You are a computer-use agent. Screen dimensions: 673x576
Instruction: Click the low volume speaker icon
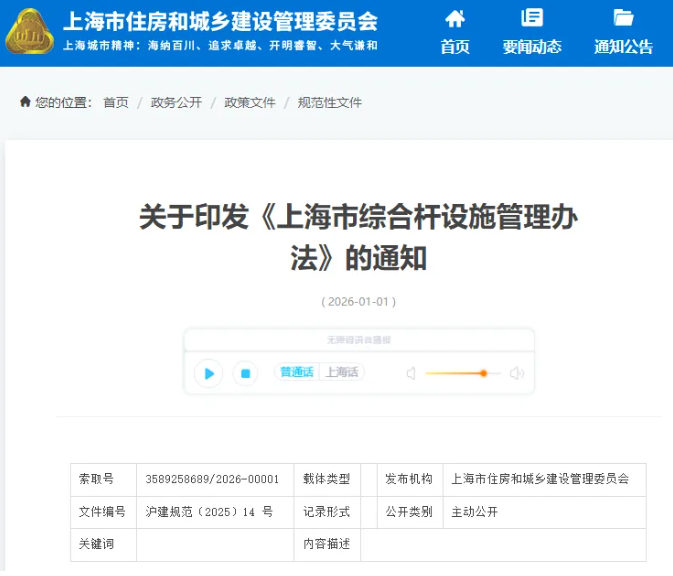click(410, 374)
